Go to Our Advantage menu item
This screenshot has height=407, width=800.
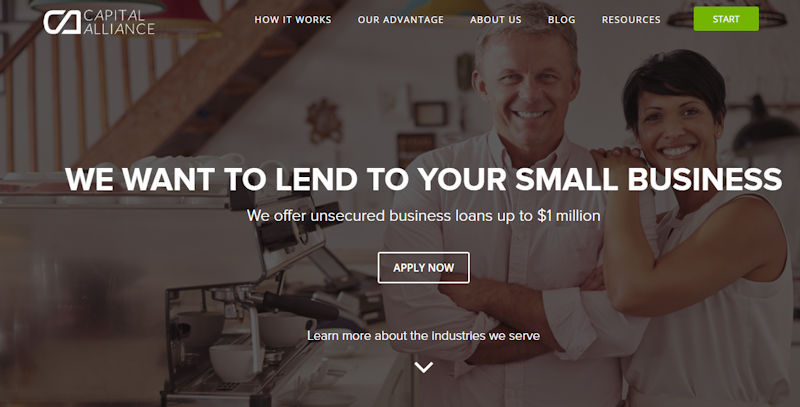[401, 20]
